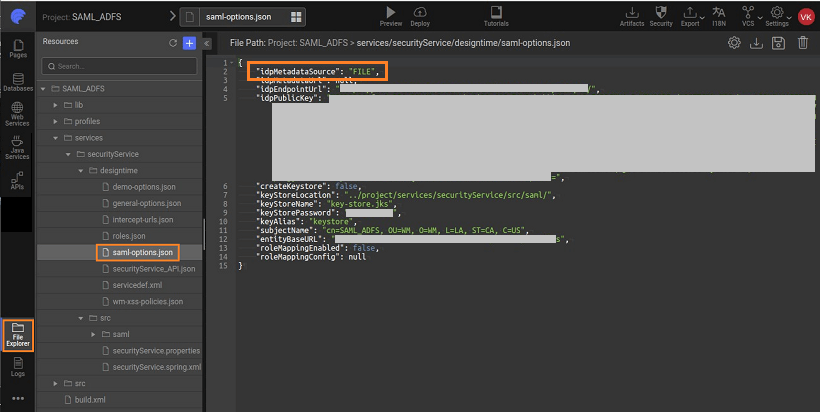Image resolution: width=820 pixels, height=412 pixels.
Task: Click the Preview play icon
Action: pyautogui.click(x=391, y=12)
